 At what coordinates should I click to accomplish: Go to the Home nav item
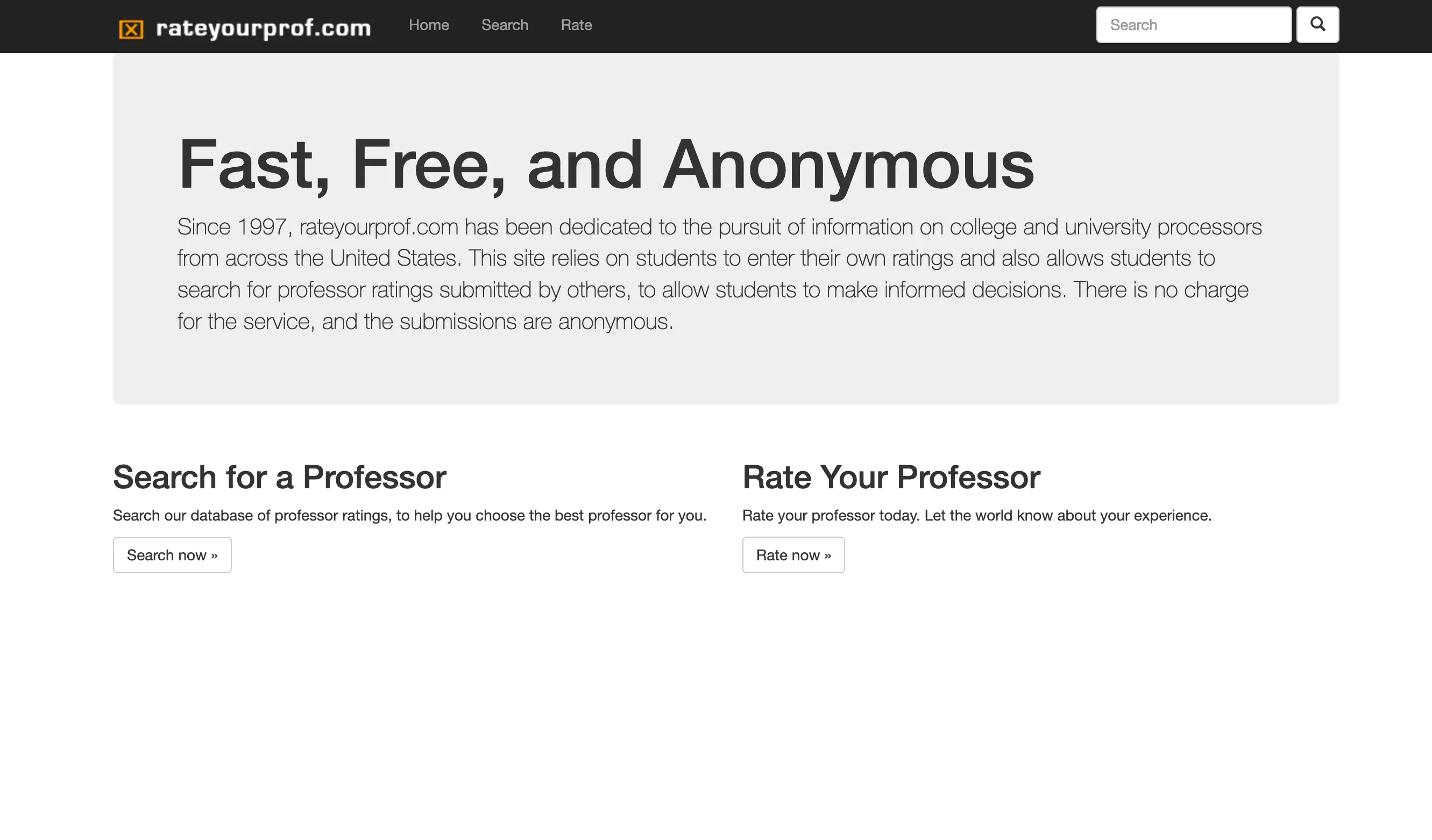(428, 25)
